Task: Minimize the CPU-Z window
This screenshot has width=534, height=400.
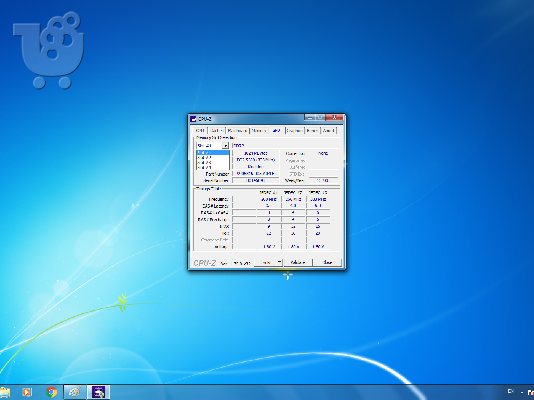Action: tap(309, 117)
